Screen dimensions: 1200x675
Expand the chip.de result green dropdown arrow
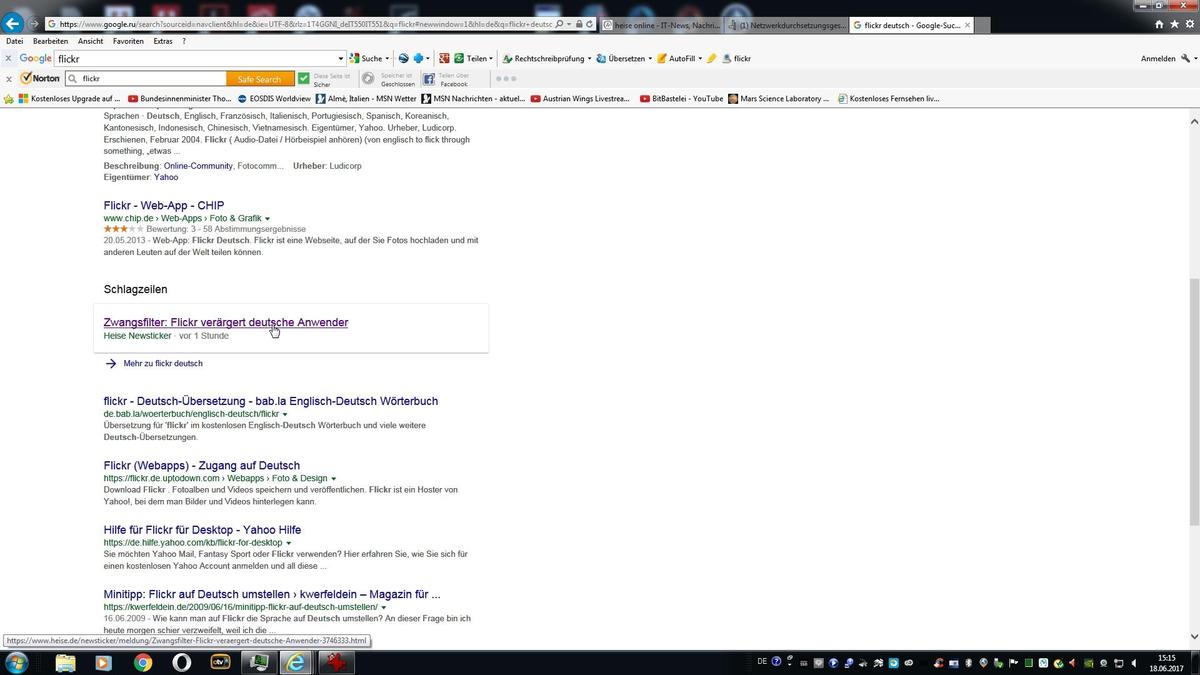[268, 218]
